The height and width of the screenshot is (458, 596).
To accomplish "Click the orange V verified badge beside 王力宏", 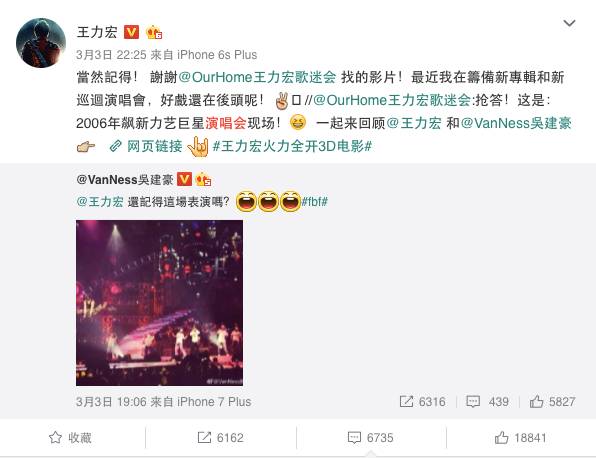I will [132, 32].
